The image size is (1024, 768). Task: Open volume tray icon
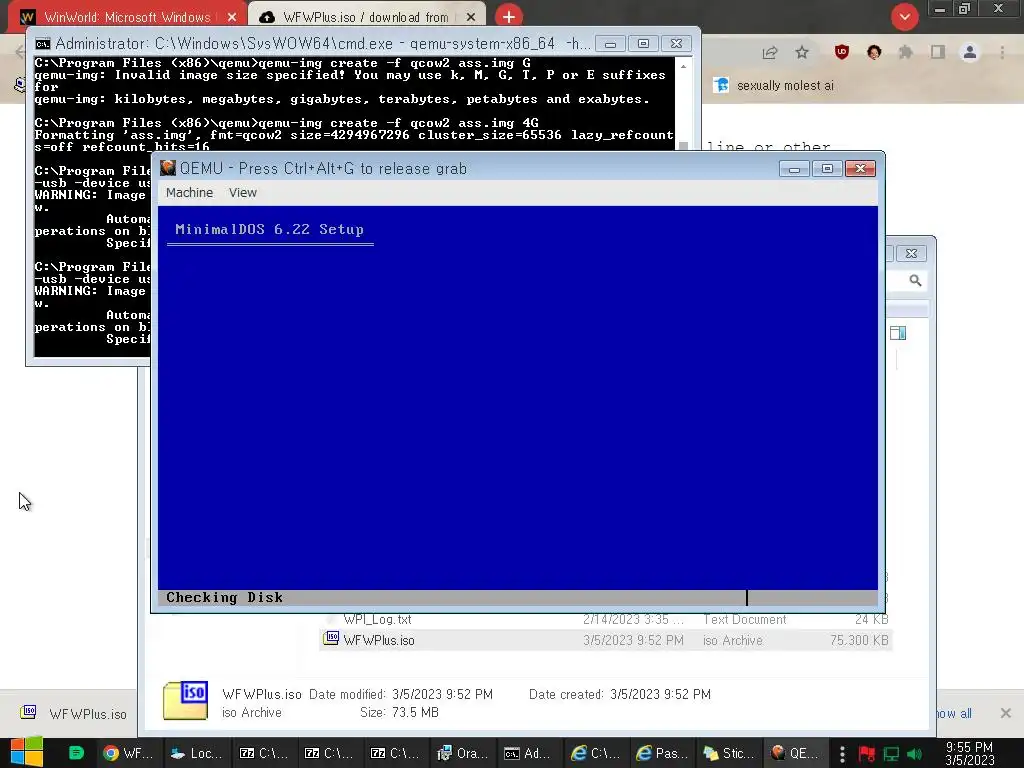click(914, 754)
